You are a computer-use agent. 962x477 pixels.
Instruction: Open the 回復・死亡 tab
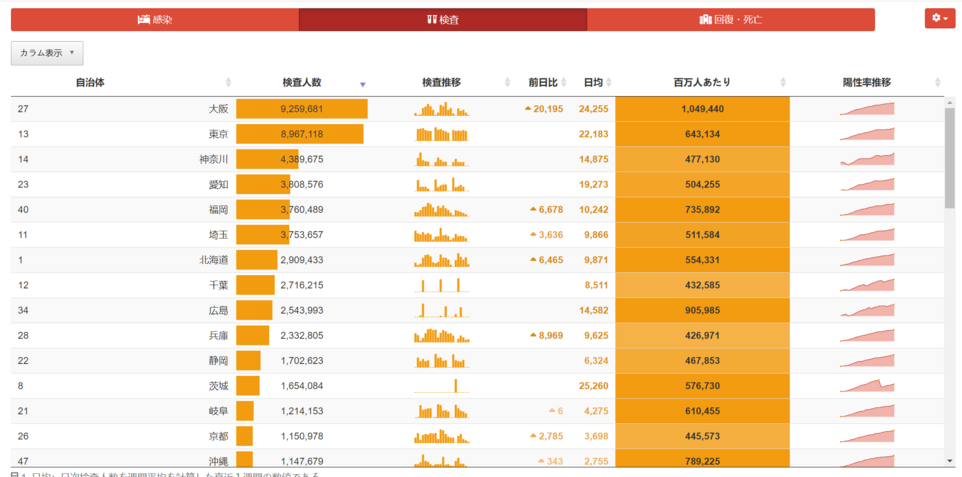(x=730, y=19)
